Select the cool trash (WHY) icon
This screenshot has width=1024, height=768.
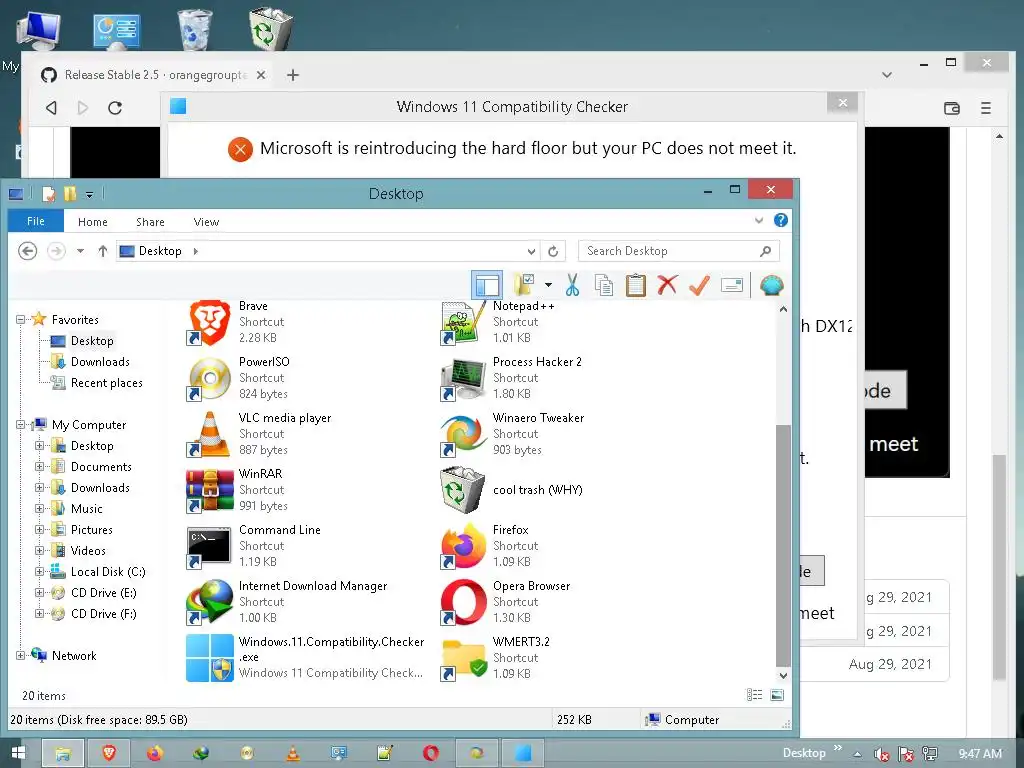pos(464,490)
